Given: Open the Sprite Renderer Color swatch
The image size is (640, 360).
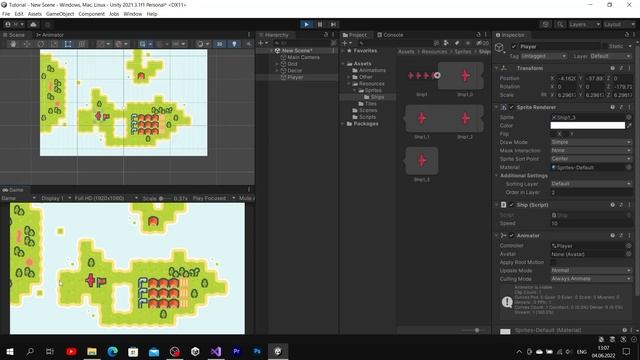Looking at the screenshot, I should [587, 126].
